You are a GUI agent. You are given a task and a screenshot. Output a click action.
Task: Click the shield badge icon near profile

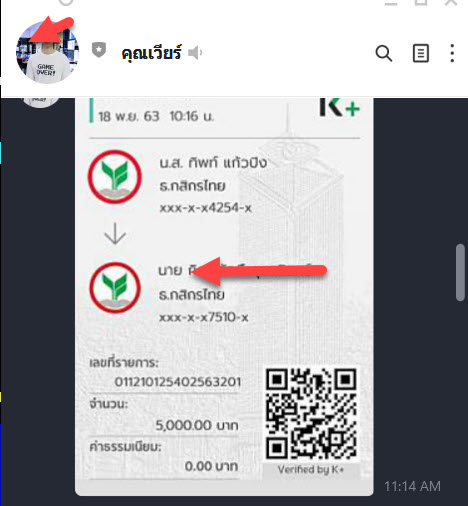coord(99,50)
